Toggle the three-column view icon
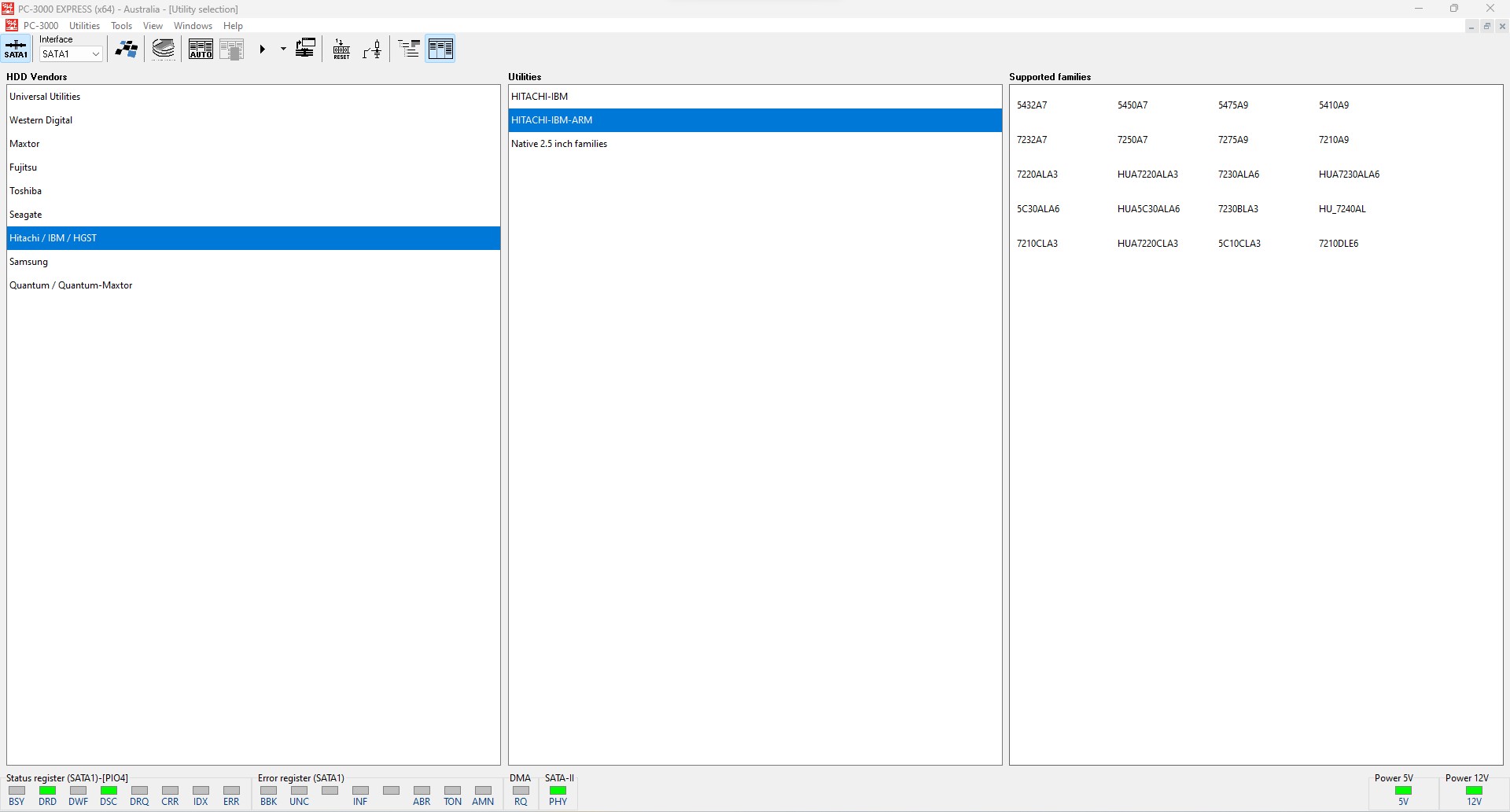The height and width of the screenshot is (812, 1510). click(440, 49)
